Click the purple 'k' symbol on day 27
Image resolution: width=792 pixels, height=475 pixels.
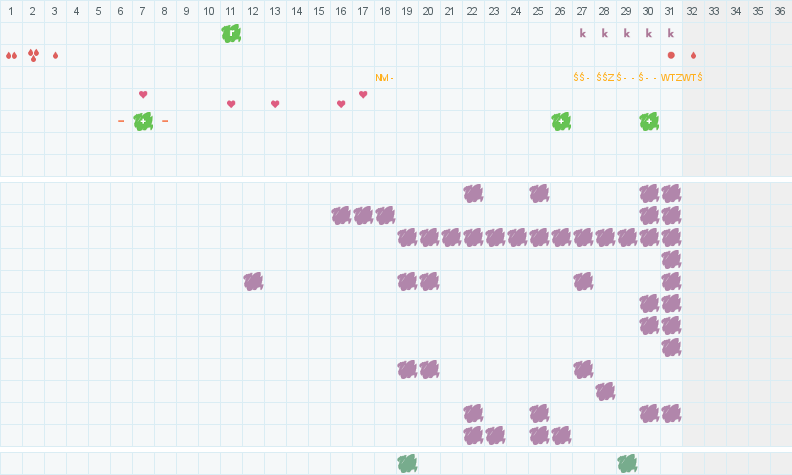click(583, 33)
